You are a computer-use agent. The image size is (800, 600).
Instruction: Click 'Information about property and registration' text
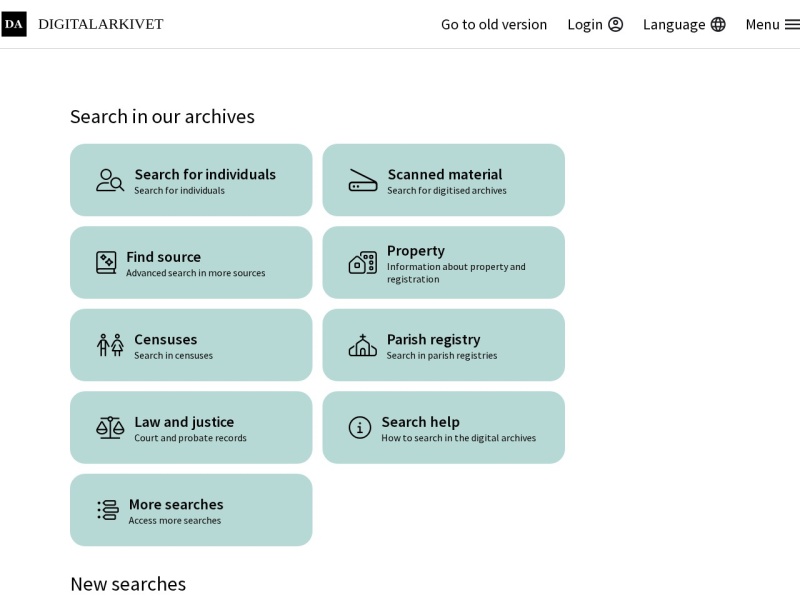coord(456,273)
